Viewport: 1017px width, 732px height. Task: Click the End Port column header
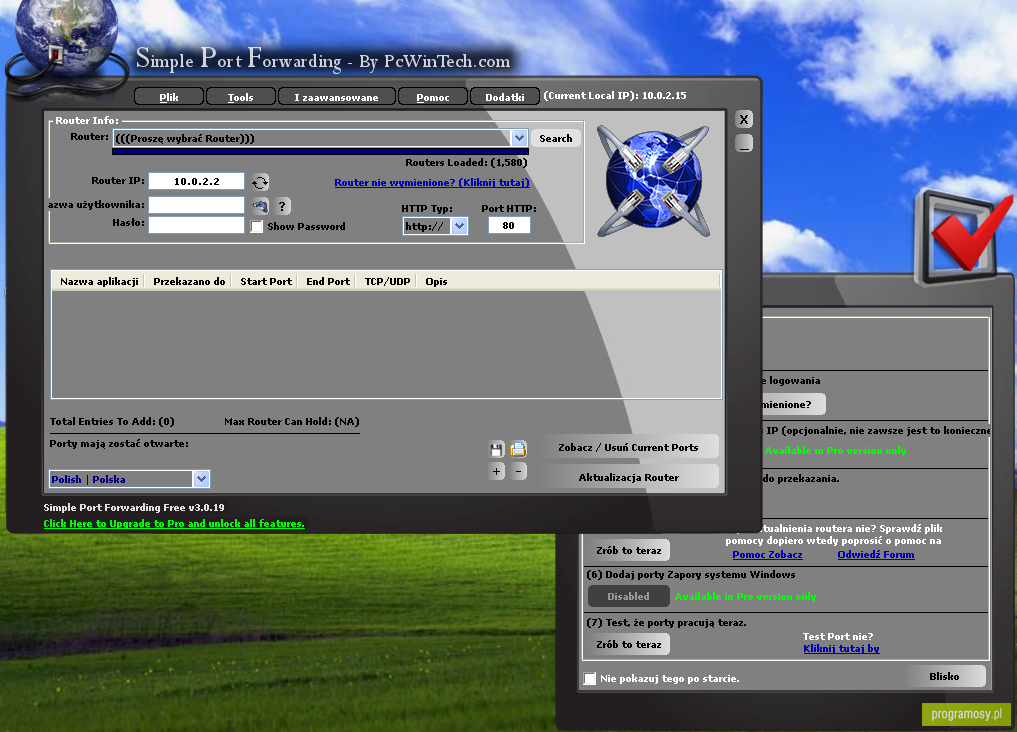[328, 281]
